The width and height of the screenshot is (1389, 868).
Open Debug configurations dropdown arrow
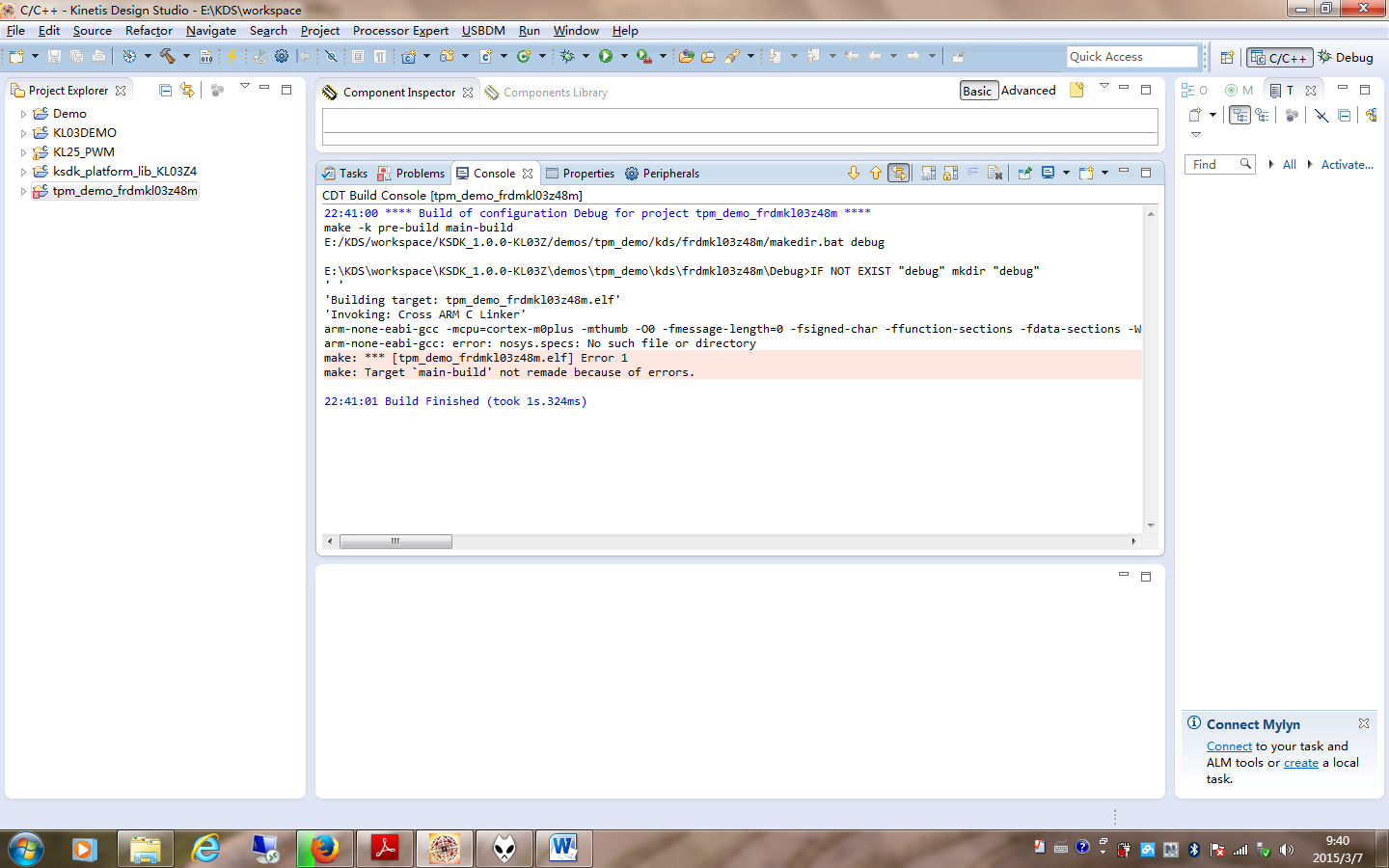(x=586, y=57)
